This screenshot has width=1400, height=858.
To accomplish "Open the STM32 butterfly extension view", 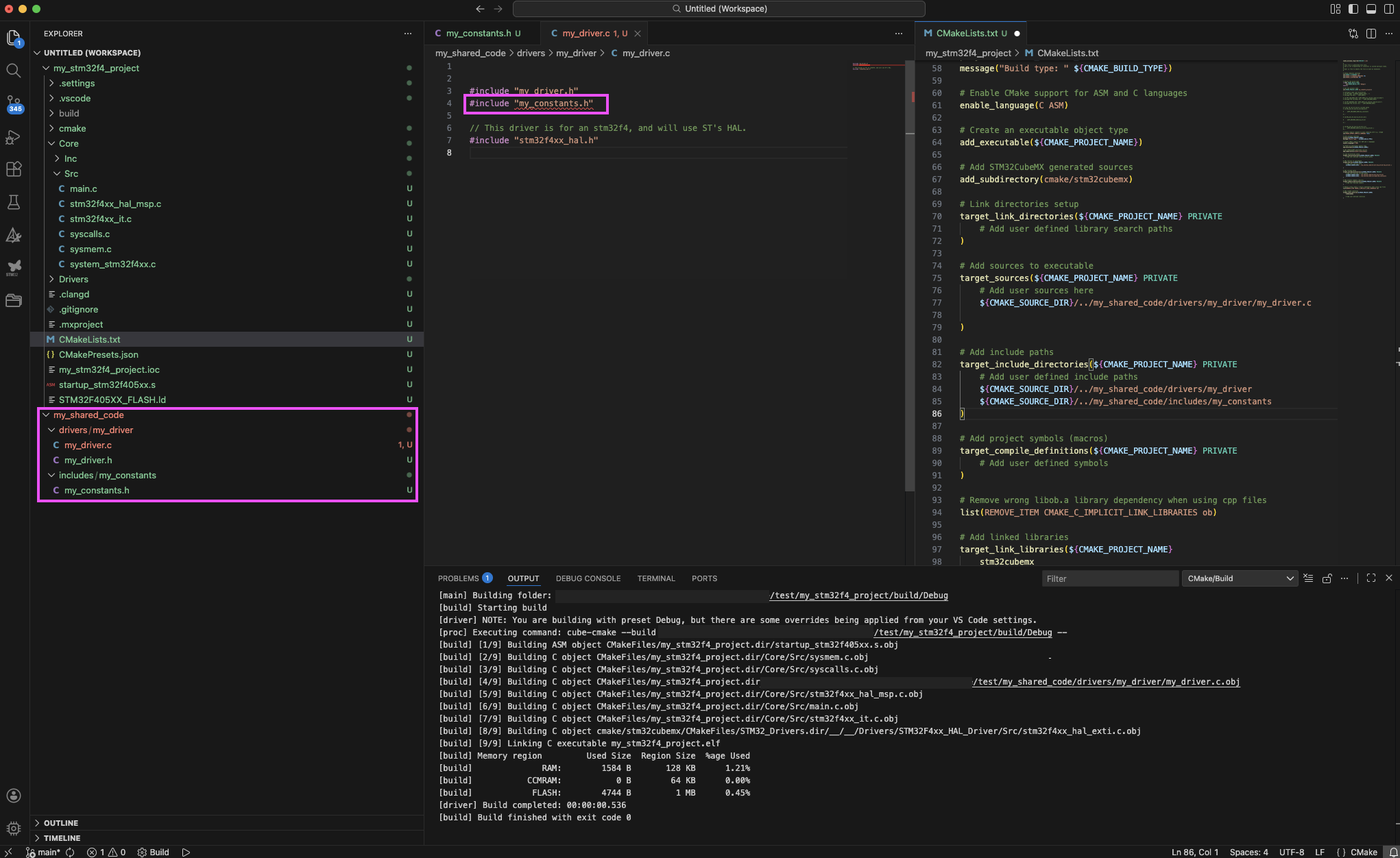I will (13, 267).
